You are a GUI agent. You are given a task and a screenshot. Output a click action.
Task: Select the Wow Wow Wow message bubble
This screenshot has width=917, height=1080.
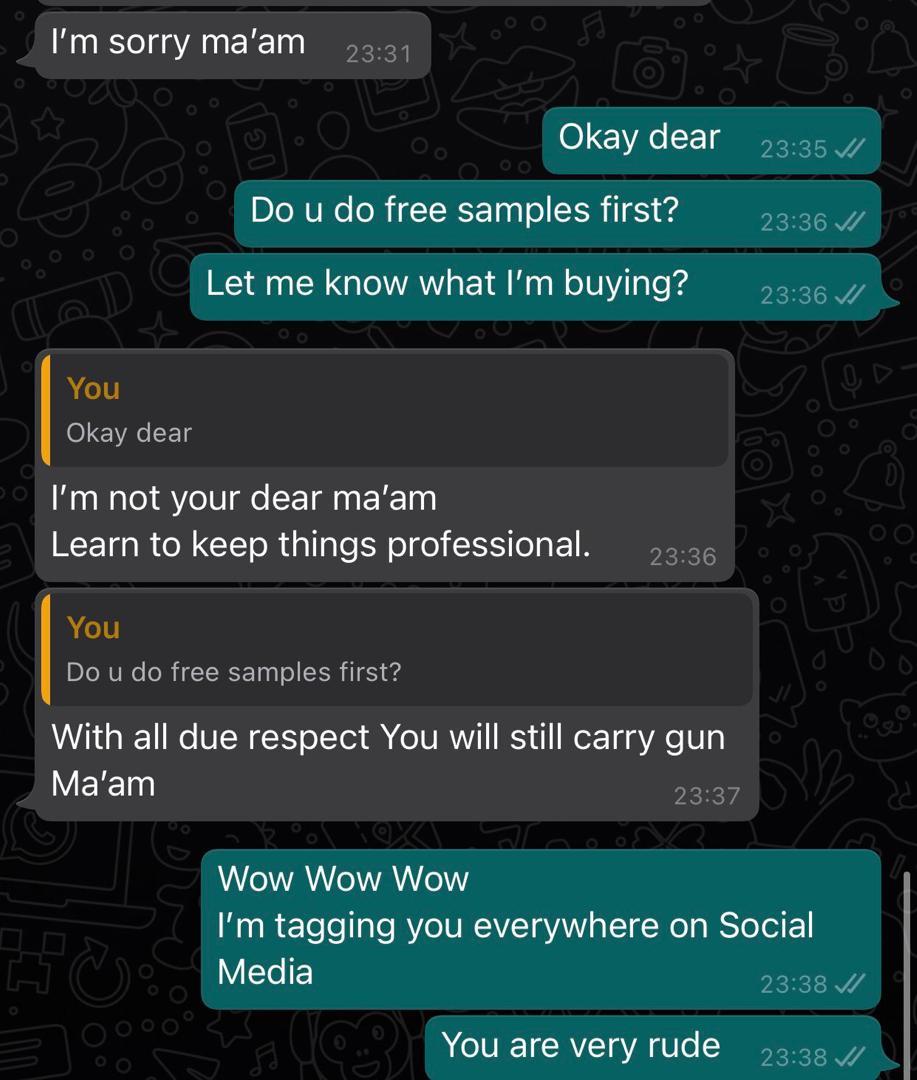pos(541,929)
